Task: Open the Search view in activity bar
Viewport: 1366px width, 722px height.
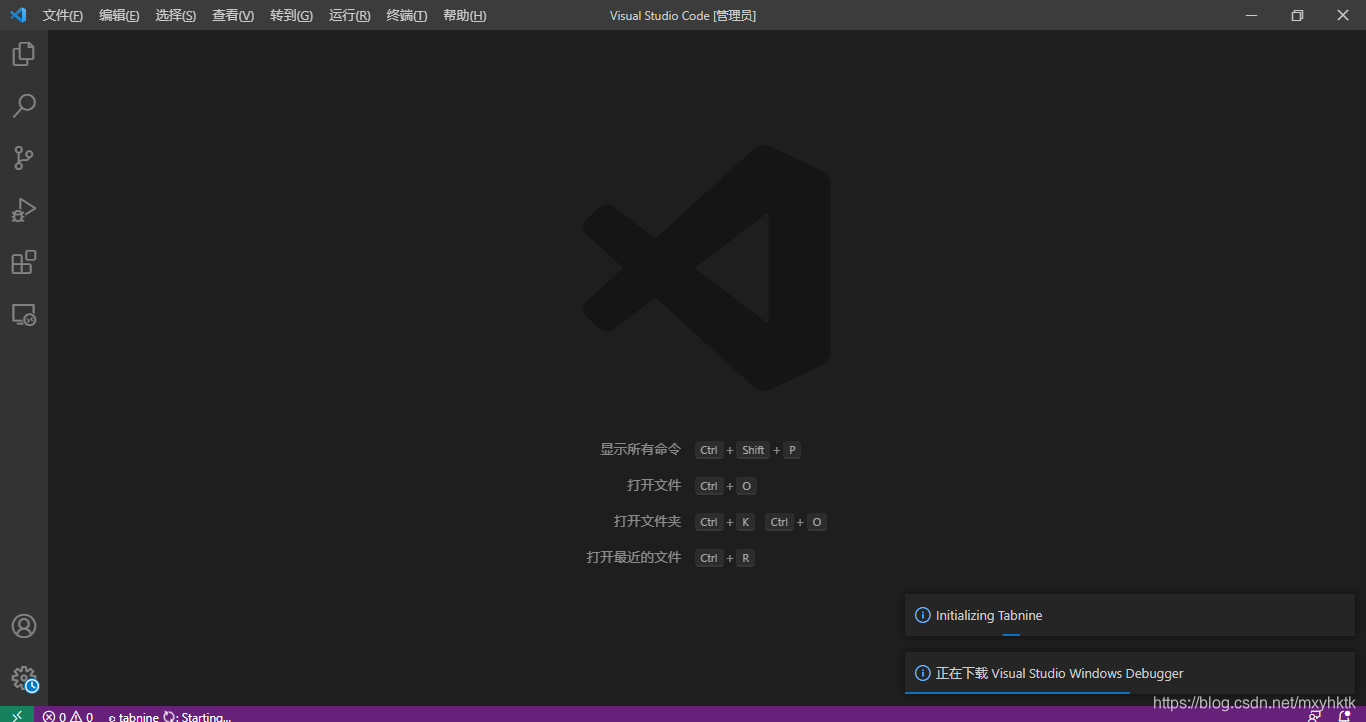Action: (x=24, y=106)
